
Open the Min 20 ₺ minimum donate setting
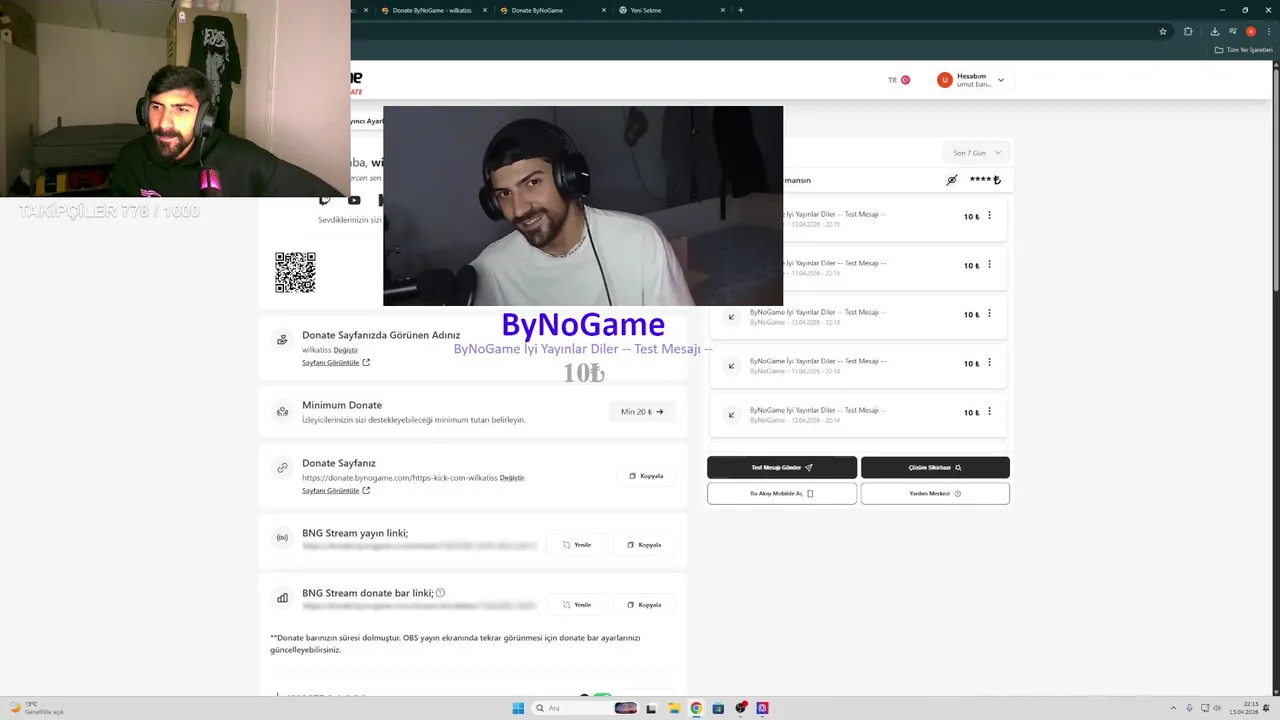coord(642,412)
